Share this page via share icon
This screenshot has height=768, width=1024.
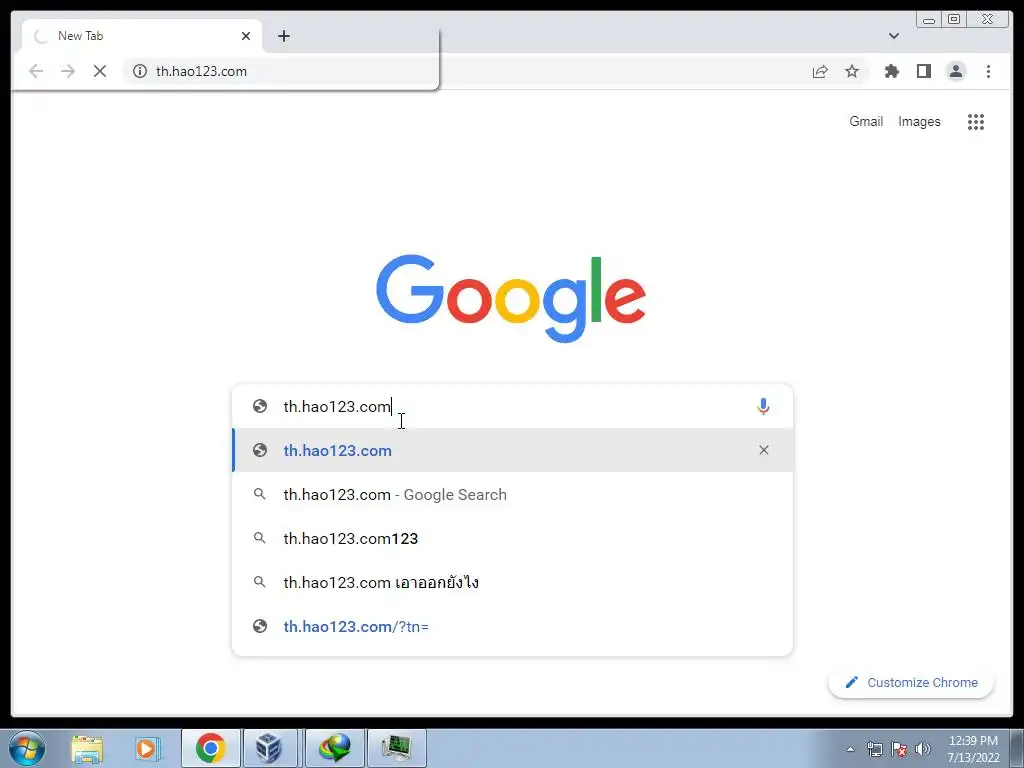click(x=820, y=71)
